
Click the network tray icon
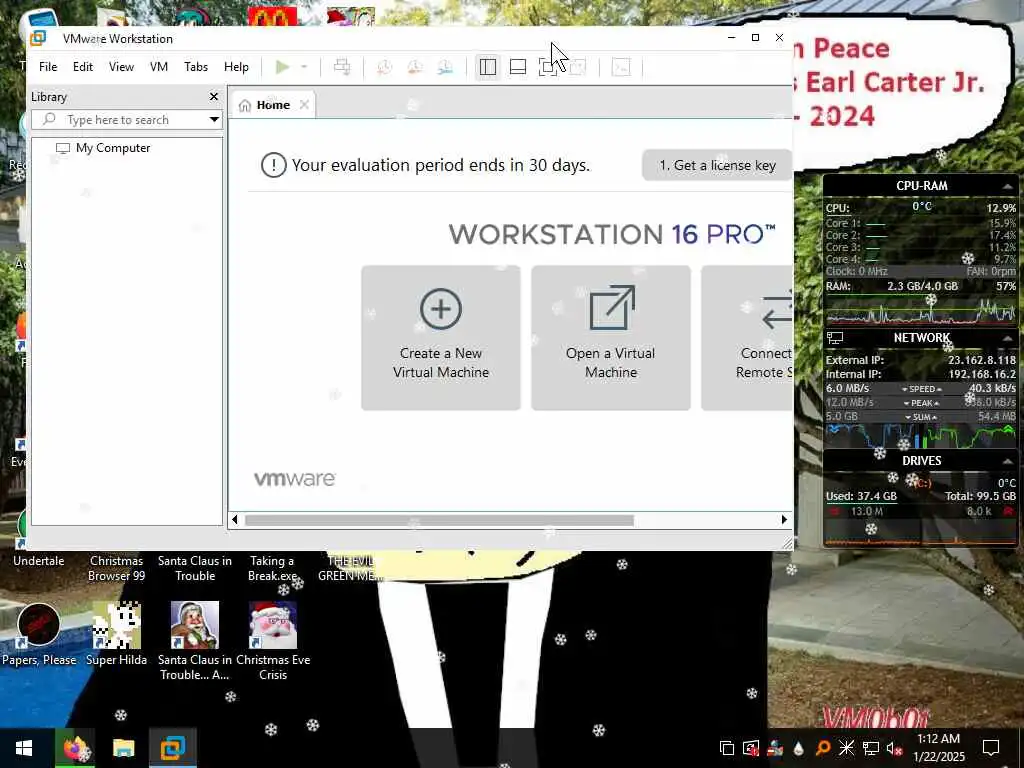pyautogui.click(x=870, y=748)
